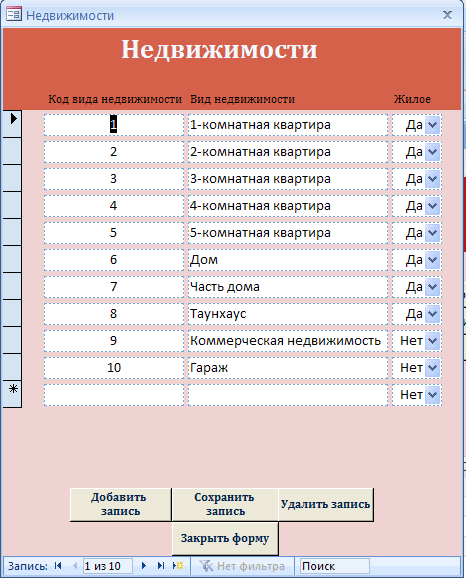Click Удалить запись button
Screen dimensions: 466x578
(x=326, y=505)
